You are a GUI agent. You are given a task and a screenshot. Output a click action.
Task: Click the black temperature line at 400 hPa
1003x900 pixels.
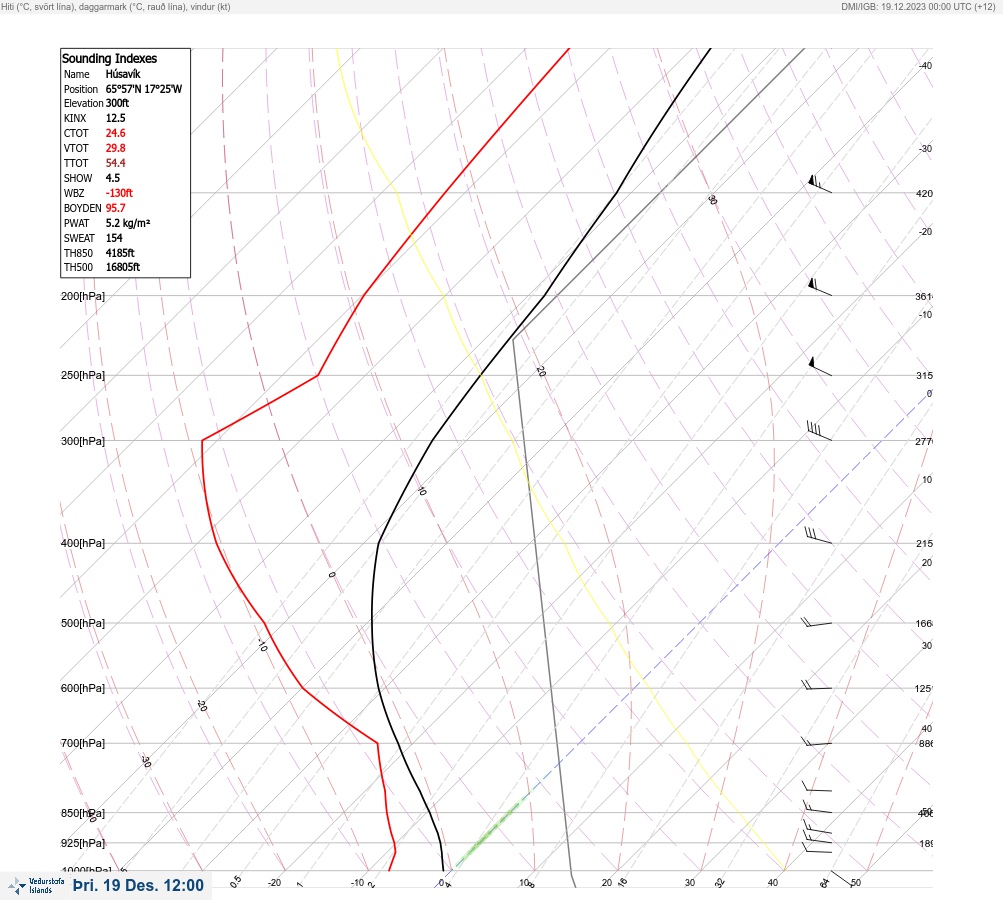(379, 543)
